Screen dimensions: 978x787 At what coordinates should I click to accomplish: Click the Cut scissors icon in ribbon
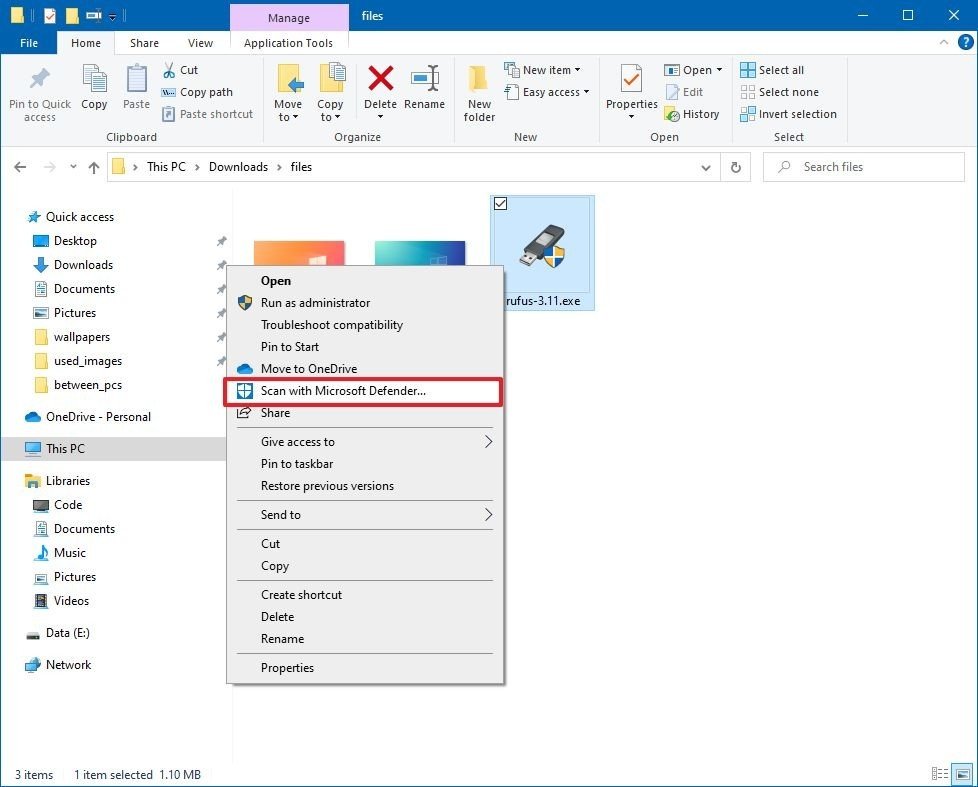(168, 70)
